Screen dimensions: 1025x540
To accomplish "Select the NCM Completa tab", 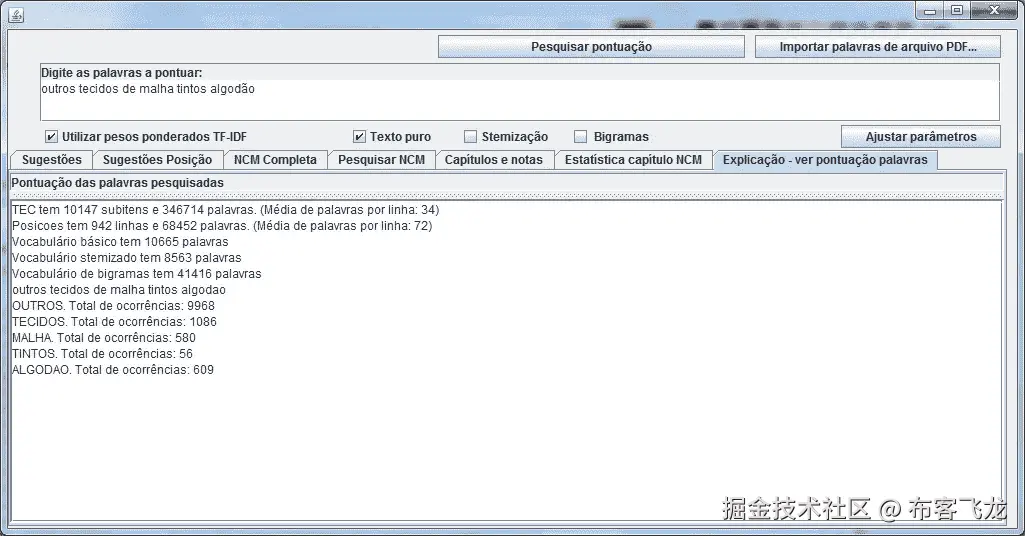I will pos(275,160).
